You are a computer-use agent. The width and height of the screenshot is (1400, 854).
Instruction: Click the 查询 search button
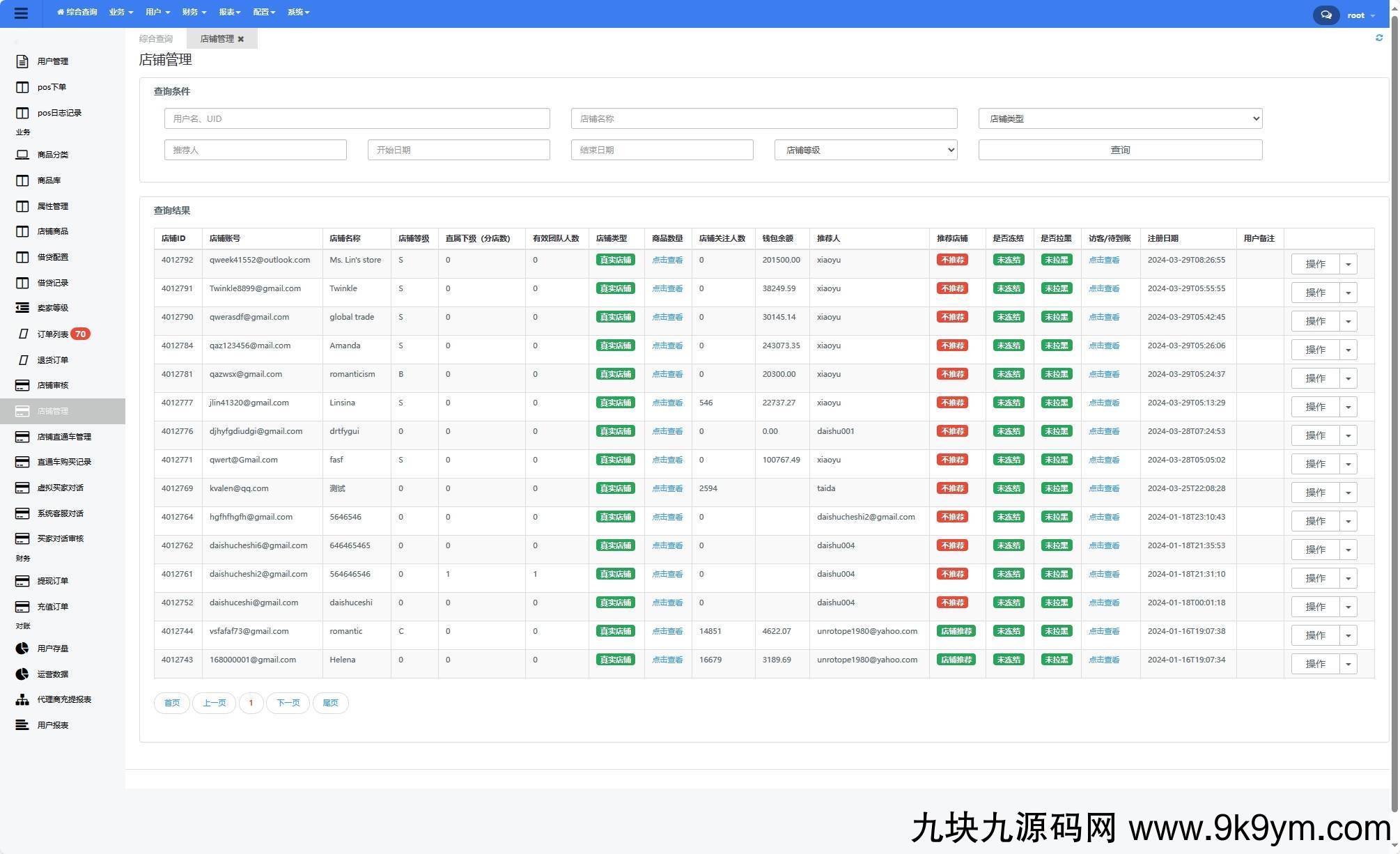(1119, 150)
